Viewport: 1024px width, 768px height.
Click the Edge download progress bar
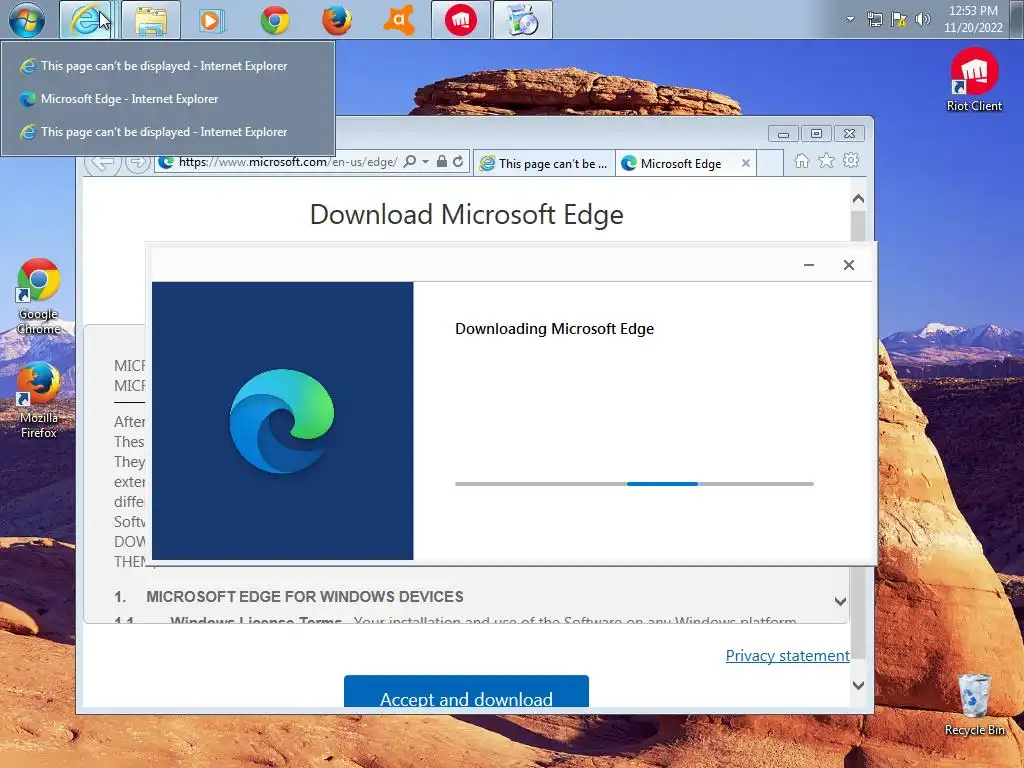coord(634,484)
